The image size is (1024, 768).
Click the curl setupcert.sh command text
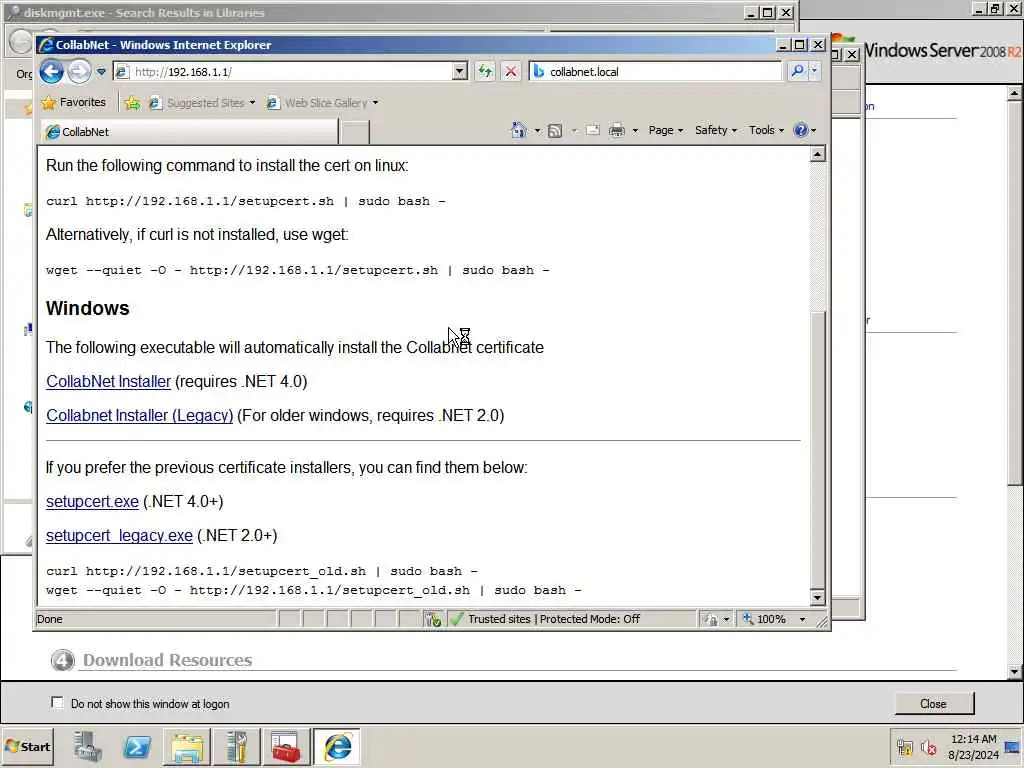click(246, 201)
